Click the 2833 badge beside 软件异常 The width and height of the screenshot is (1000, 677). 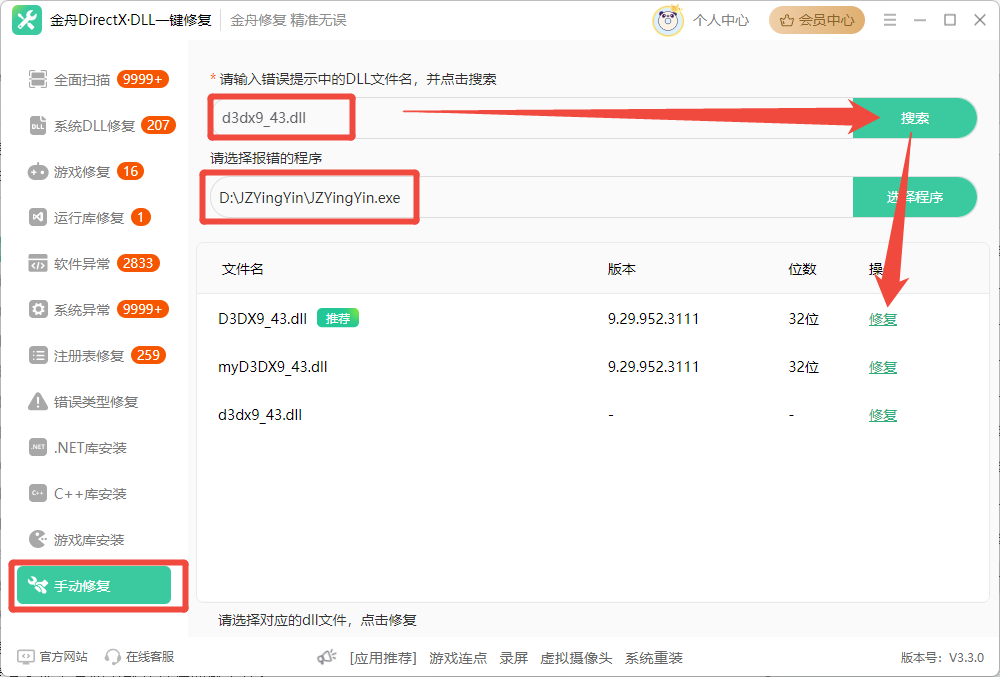point(138,263)
